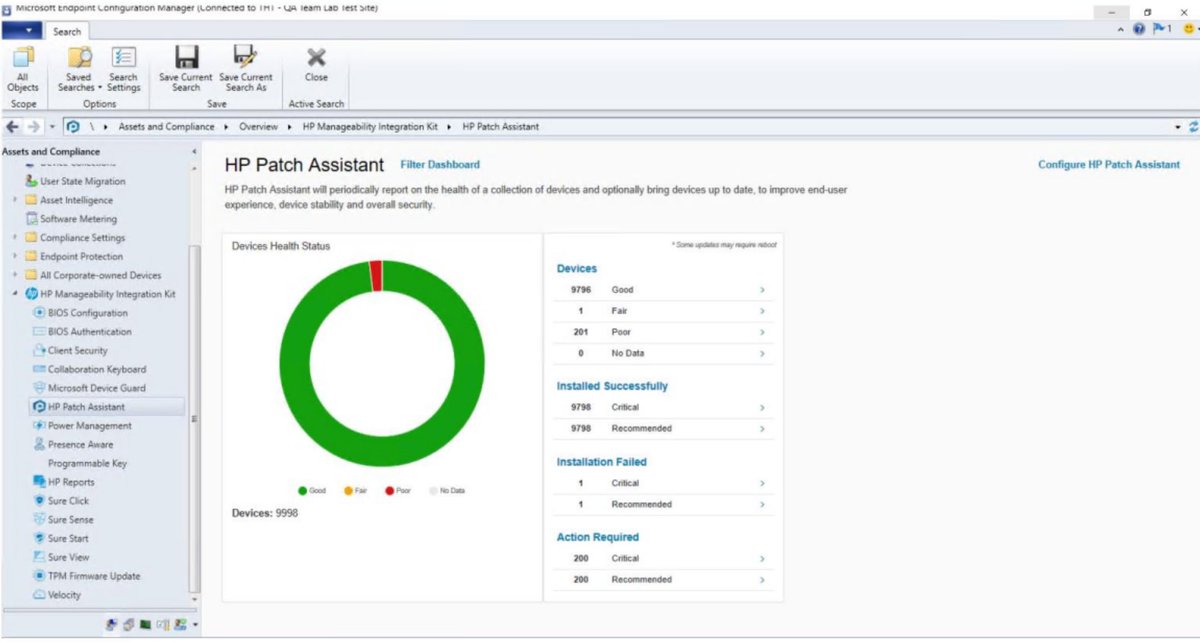Open the Power Management node icon
The image size is (1200, 642).
(40, 426)
